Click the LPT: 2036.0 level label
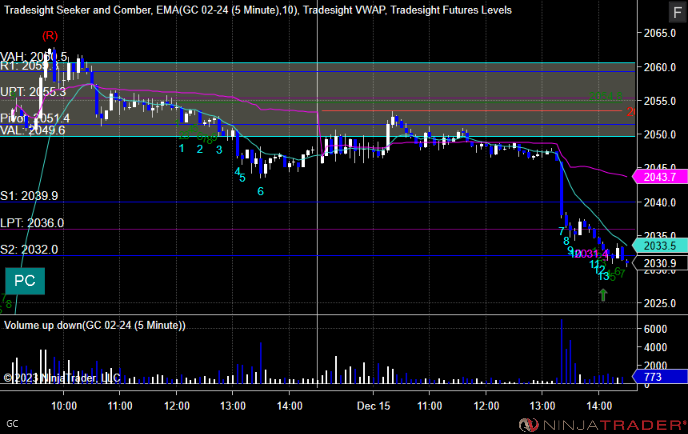Image resolution: width=688 pixels, height=434 pixels. click(x=32, y=223)
